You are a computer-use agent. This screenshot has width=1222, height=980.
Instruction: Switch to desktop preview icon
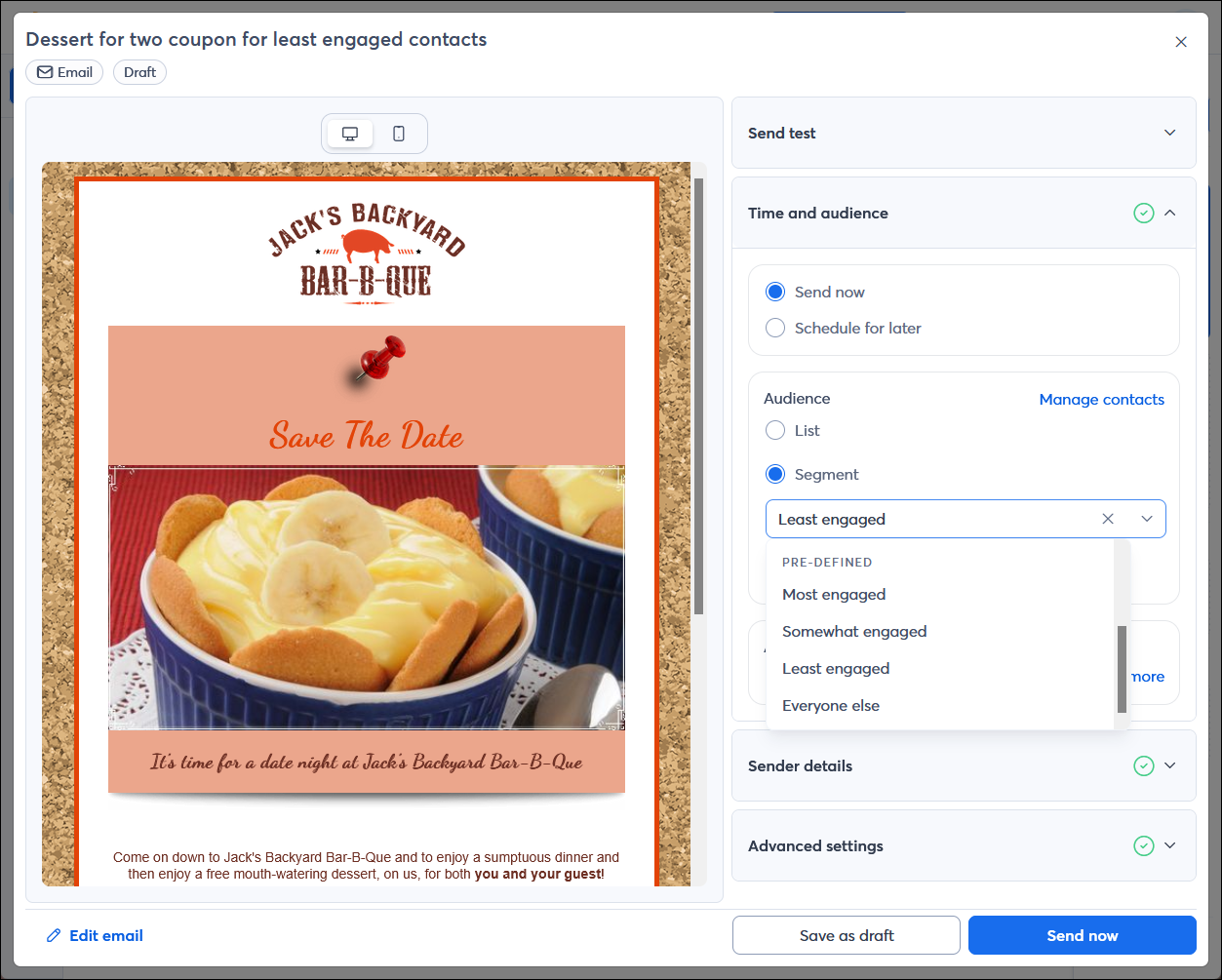[350, 134]
